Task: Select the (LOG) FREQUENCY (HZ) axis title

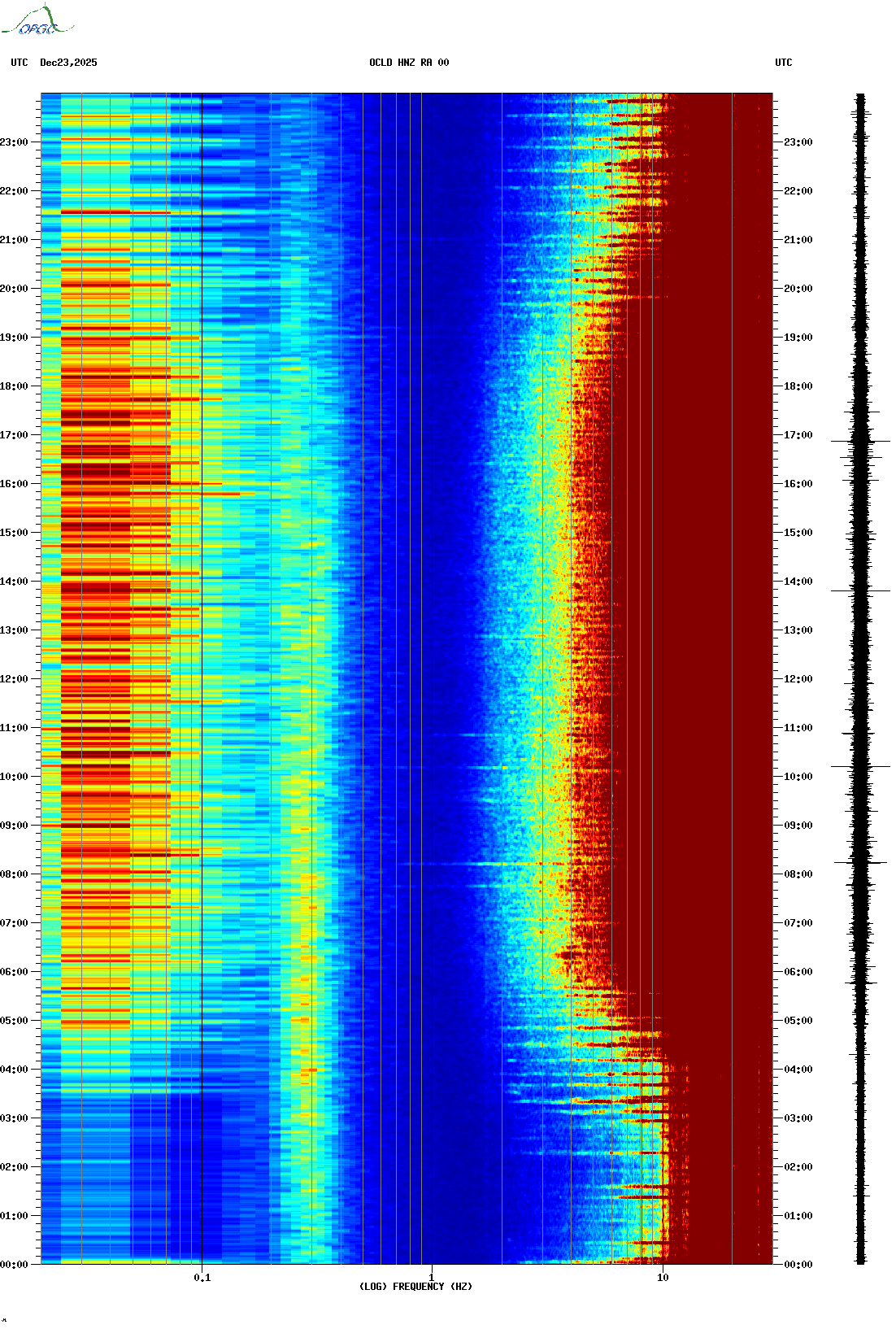Action: coord(415,1287)
